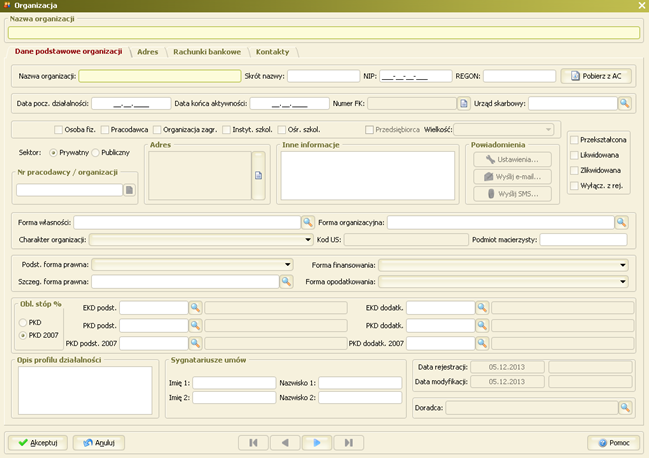Cancel with Anuluj button
The width and height of the screenshot is (649, 459).
pos(99,443)
